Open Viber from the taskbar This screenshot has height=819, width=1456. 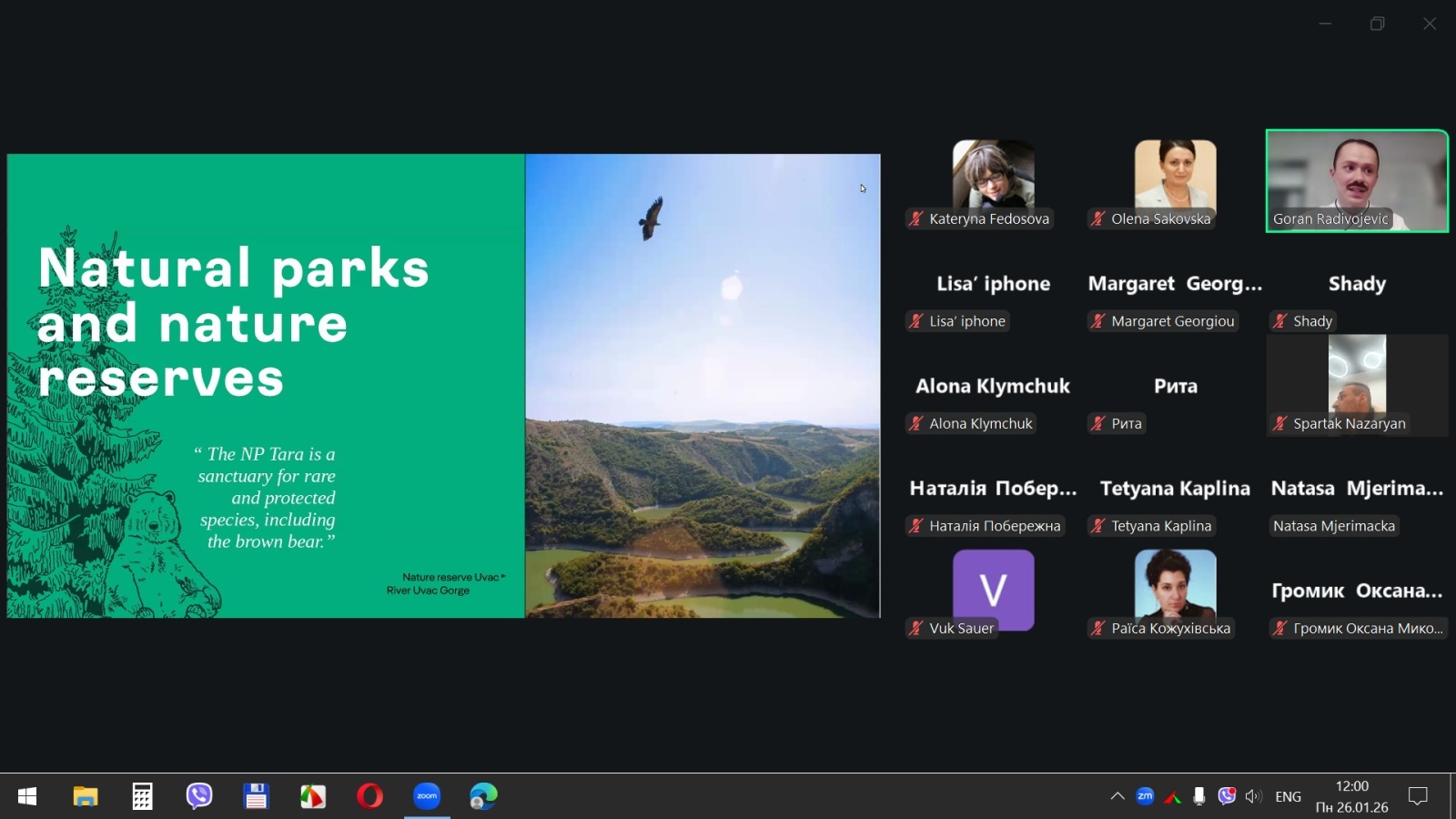coord(199,796)
